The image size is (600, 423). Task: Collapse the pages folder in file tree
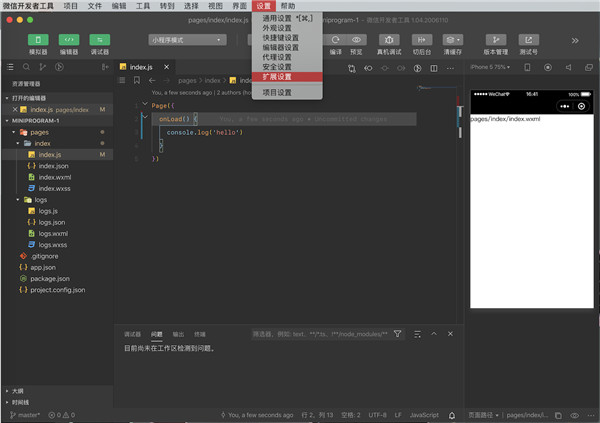tap(39, 131)
